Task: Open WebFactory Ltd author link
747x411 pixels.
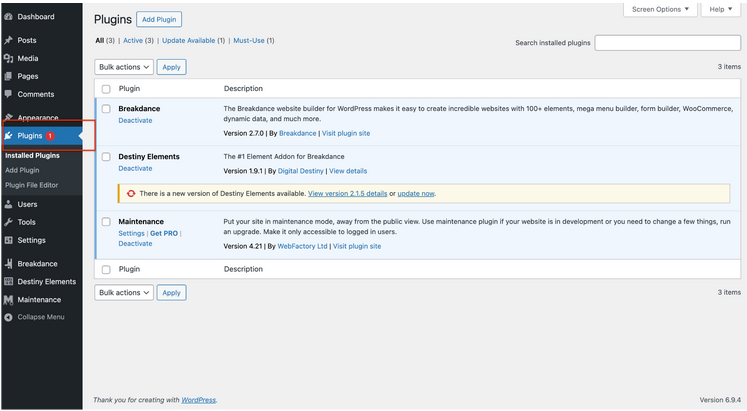Action: 303,246
